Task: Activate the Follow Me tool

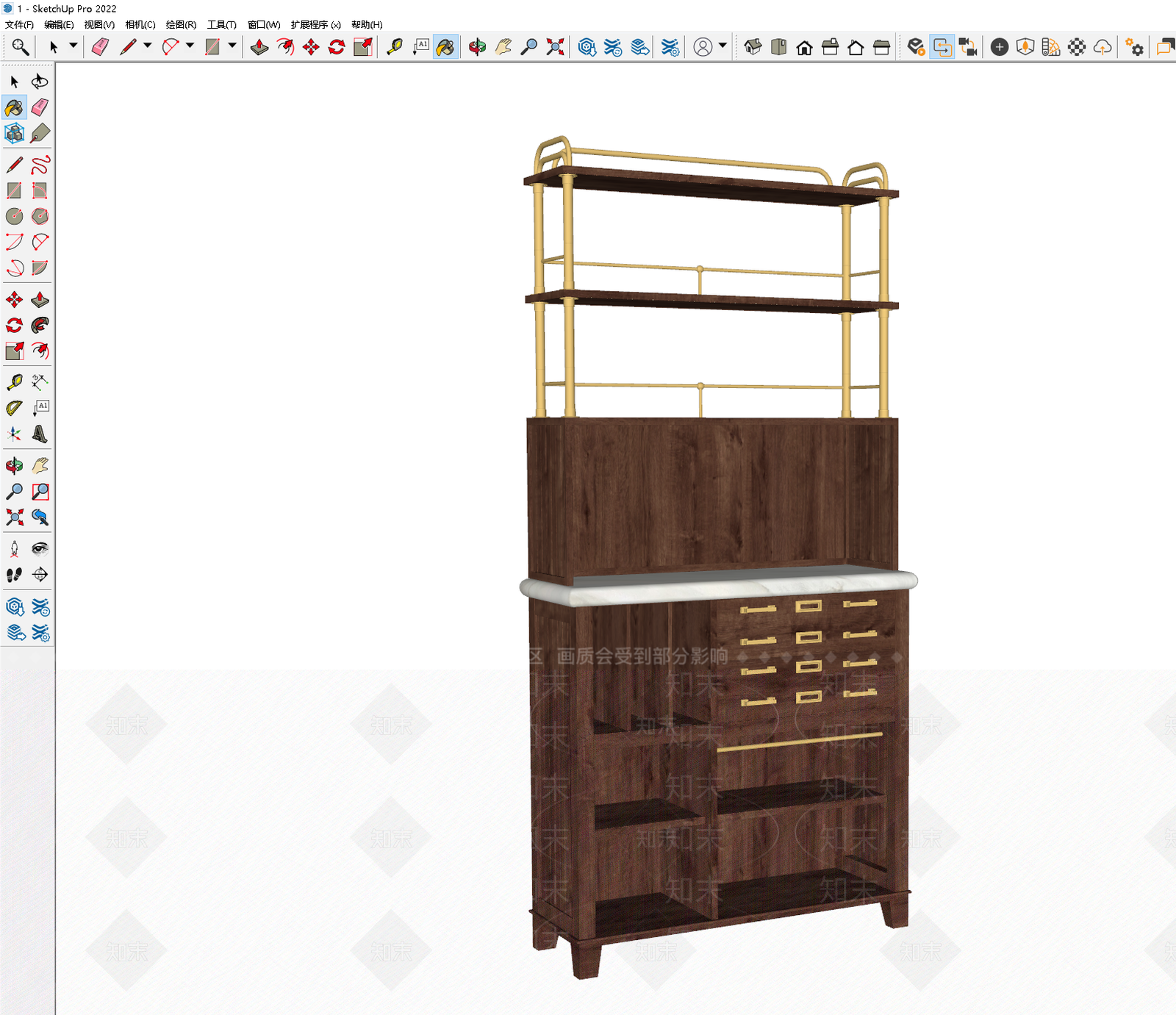Action: [40, 325]
